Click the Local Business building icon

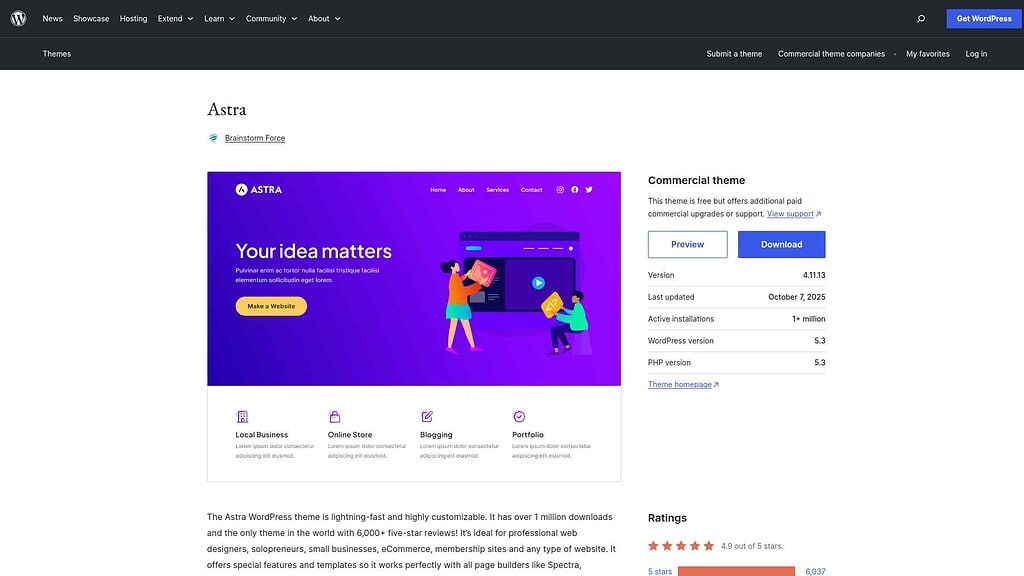(242, 416)
